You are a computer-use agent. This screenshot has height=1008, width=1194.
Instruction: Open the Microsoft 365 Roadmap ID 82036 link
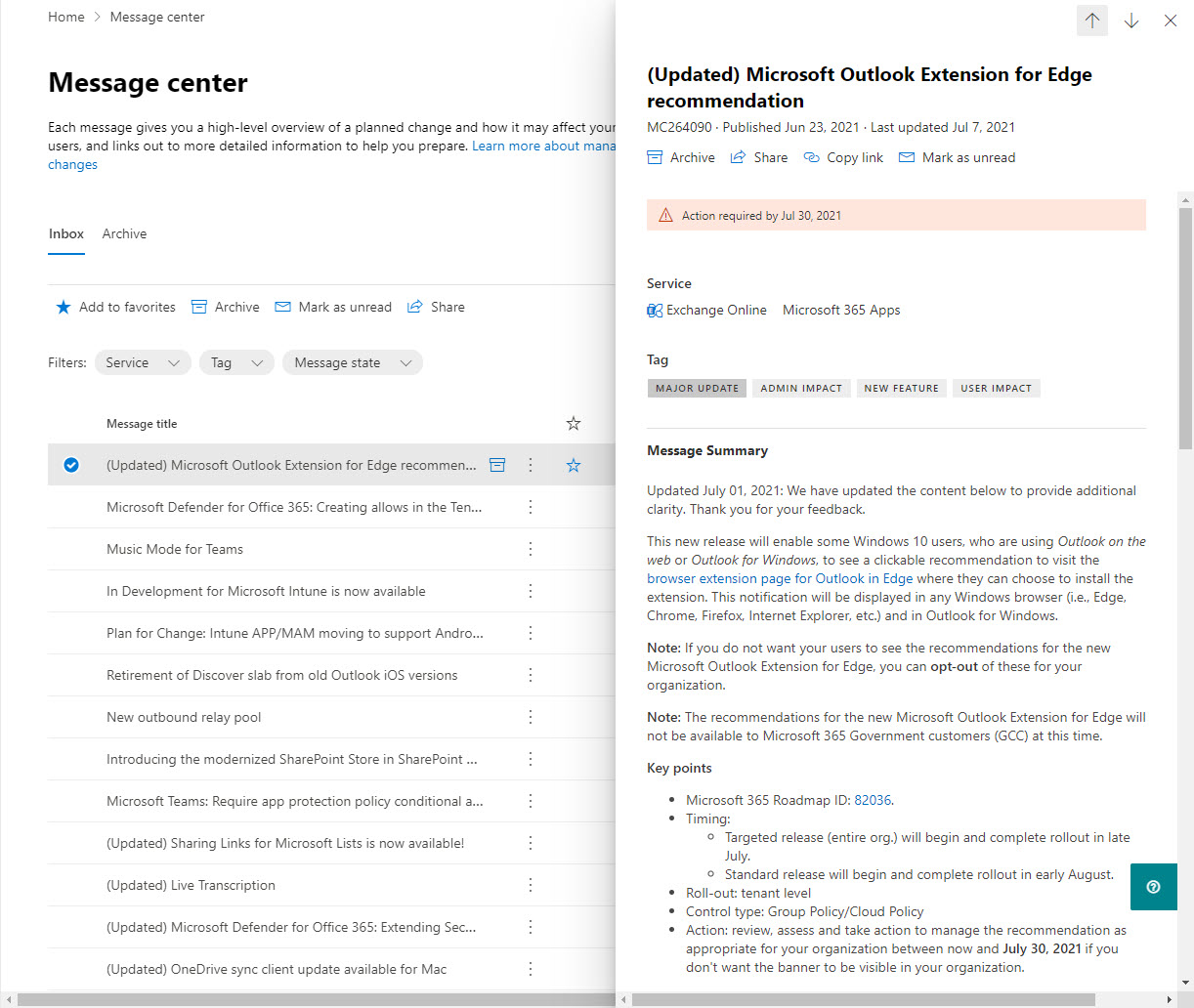click(871, 799)
